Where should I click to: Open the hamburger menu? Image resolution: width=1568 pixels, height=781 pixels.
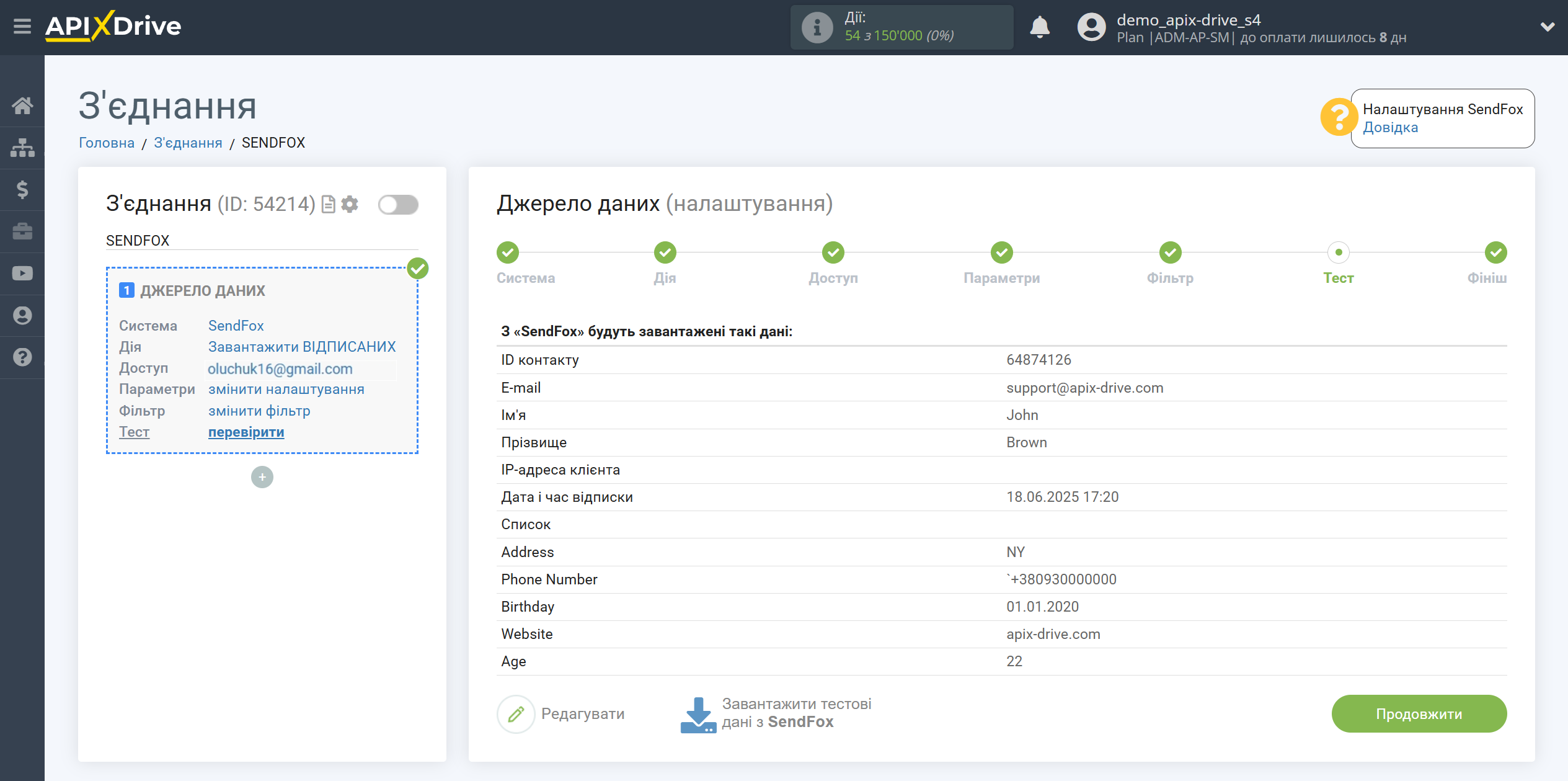pyautogui.click(x=22, y=27)
